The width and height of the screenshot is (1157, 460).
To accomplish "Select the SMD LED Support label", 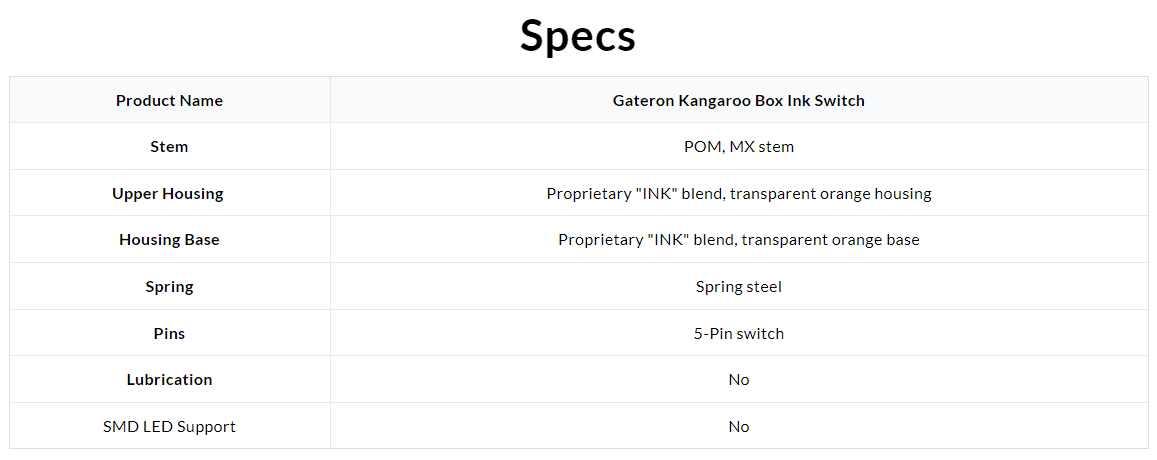I will (170, 426).
